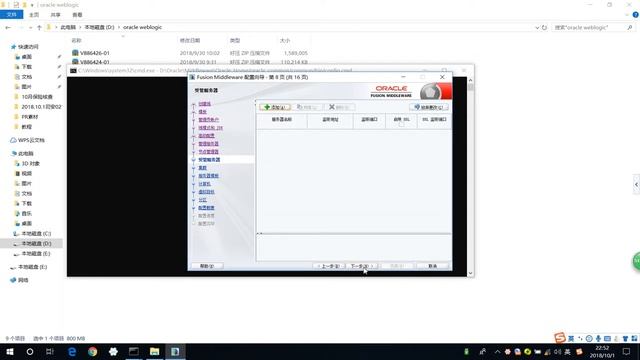
Task: Toggle the 启用 SSL header checkbox
Action: coord(401,124)
